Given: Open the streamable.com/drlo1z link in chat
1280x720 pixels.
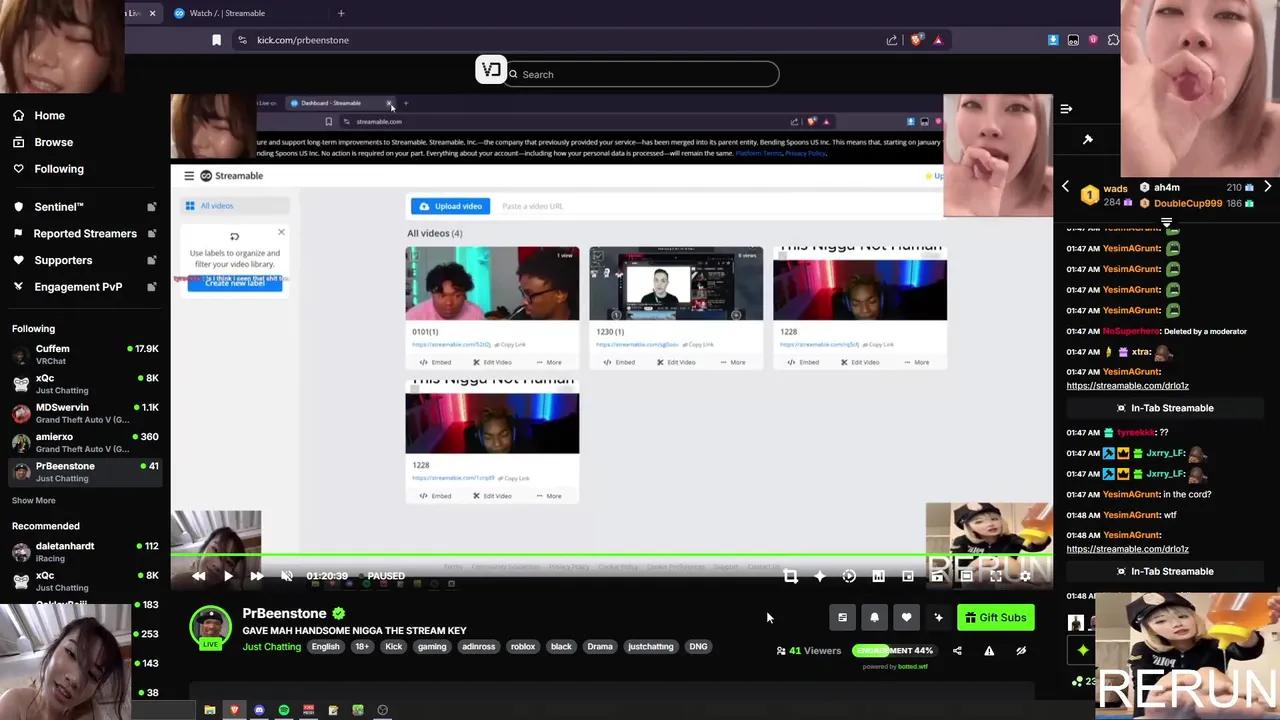Looking at the screenshot, I should click(1127, 385).
